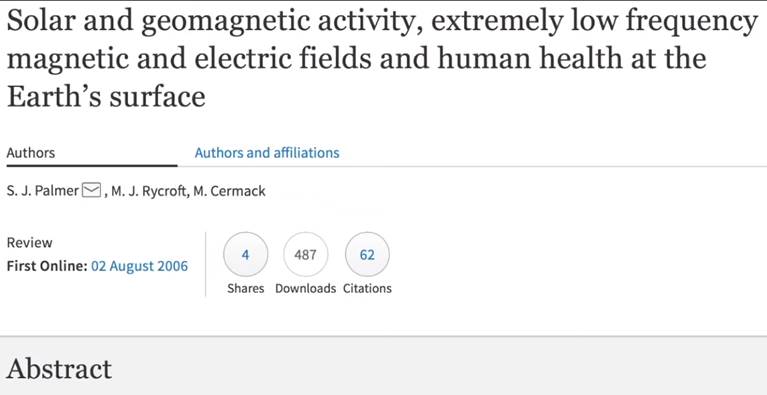This screenshot has width=767, height=395.
Task: Click the Abstract section heading
Action: point(59,369)
